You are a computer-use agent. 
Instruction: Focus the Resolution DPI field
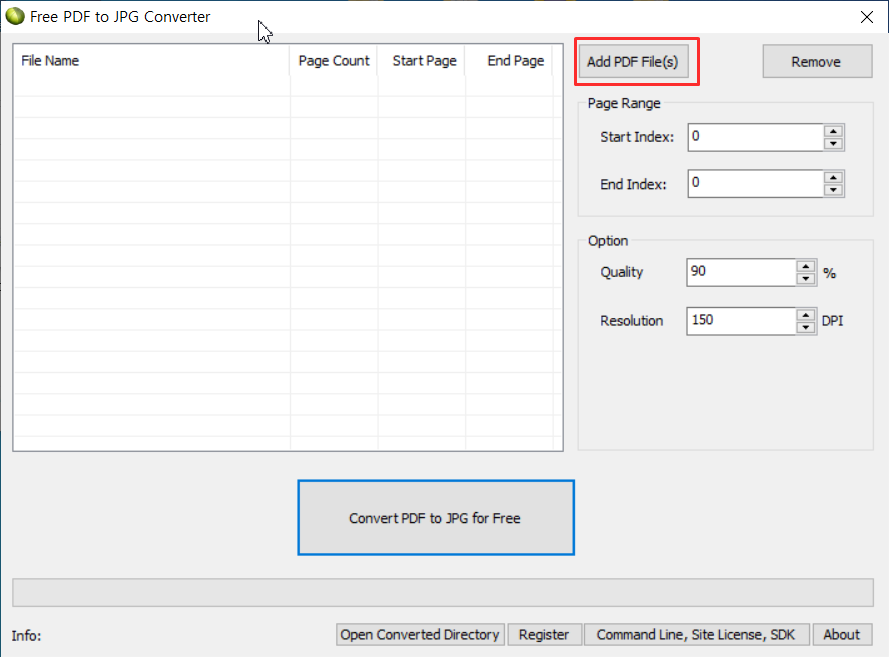tap(741, 321)
